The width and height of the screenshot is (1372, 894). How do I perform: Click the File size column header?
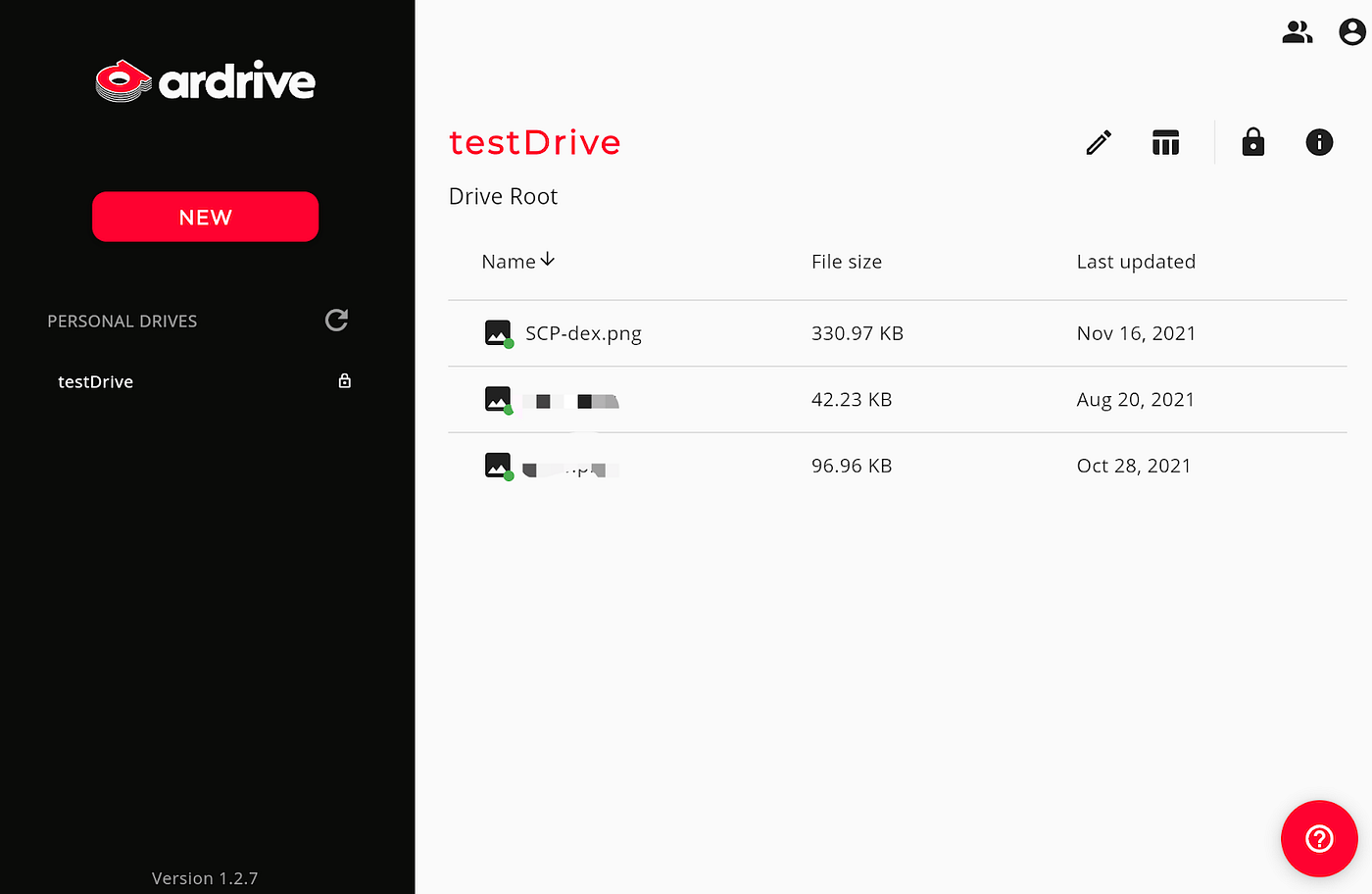pyautogui.click(x=847, y=262)
